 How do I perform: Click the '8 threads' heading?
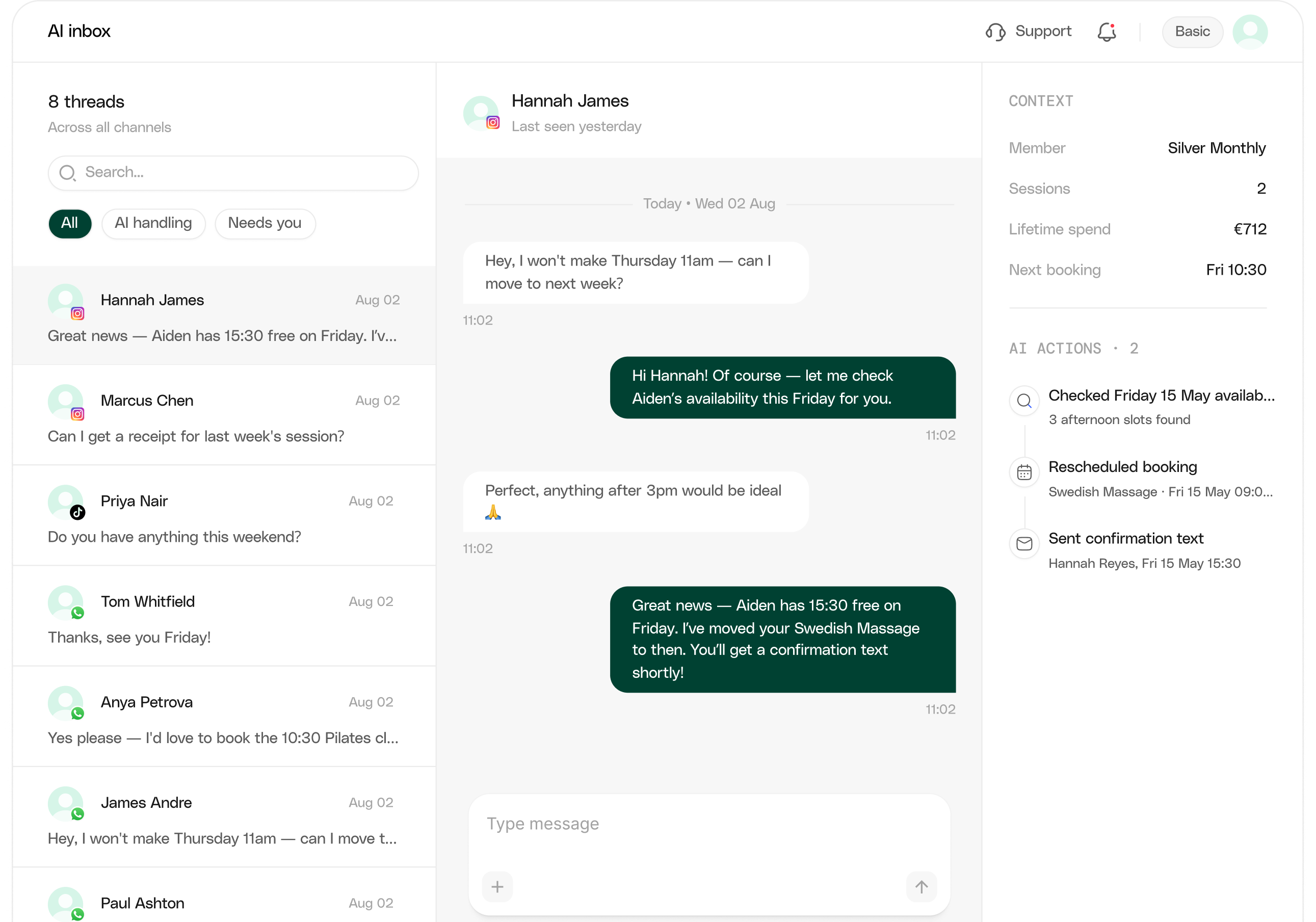(x=86, y=101)
